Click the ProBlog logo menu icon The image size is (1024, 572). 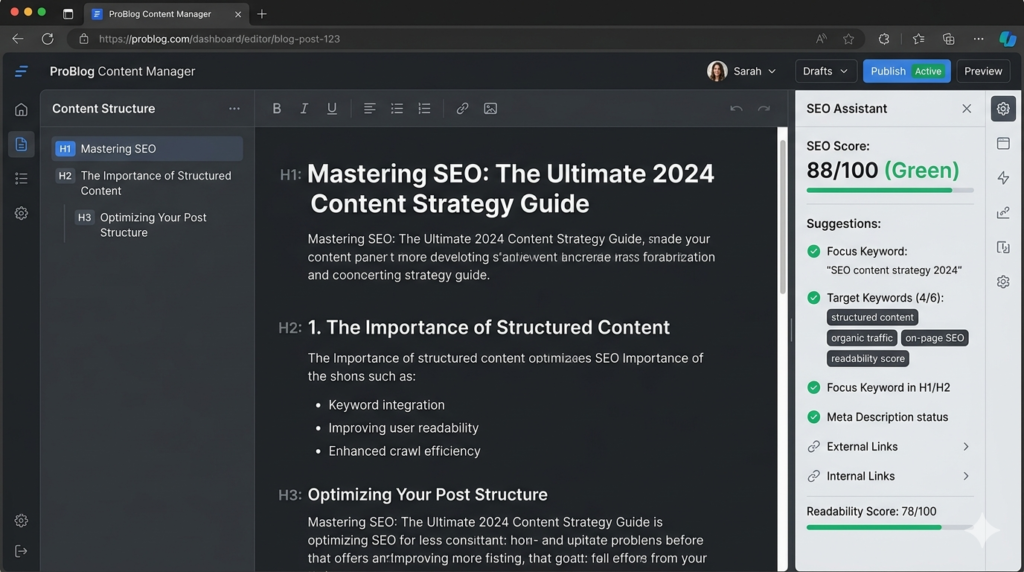(22, 71)
